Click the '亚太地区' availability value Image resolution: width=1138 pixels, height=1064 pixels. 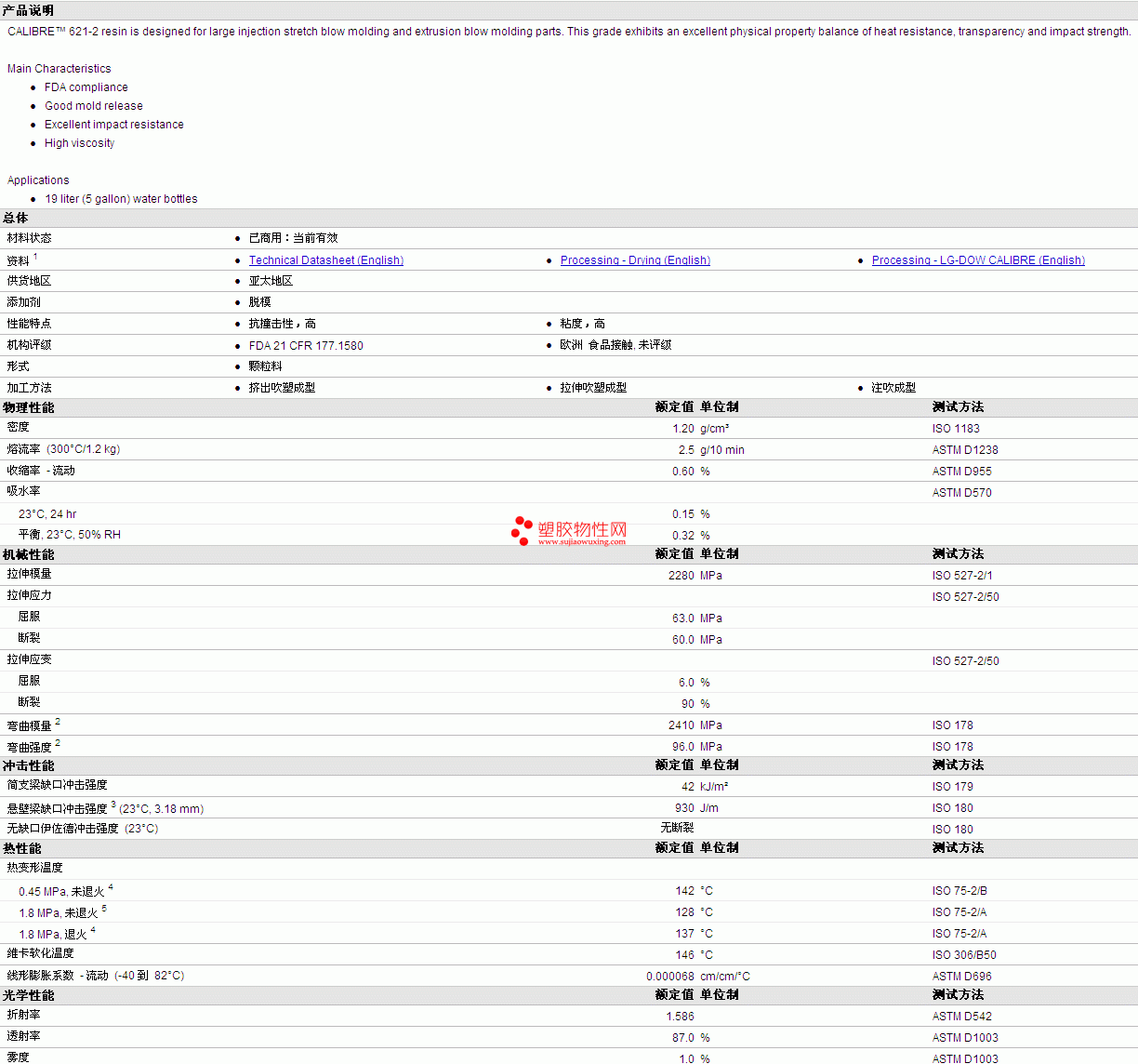[x=271, y=281]
